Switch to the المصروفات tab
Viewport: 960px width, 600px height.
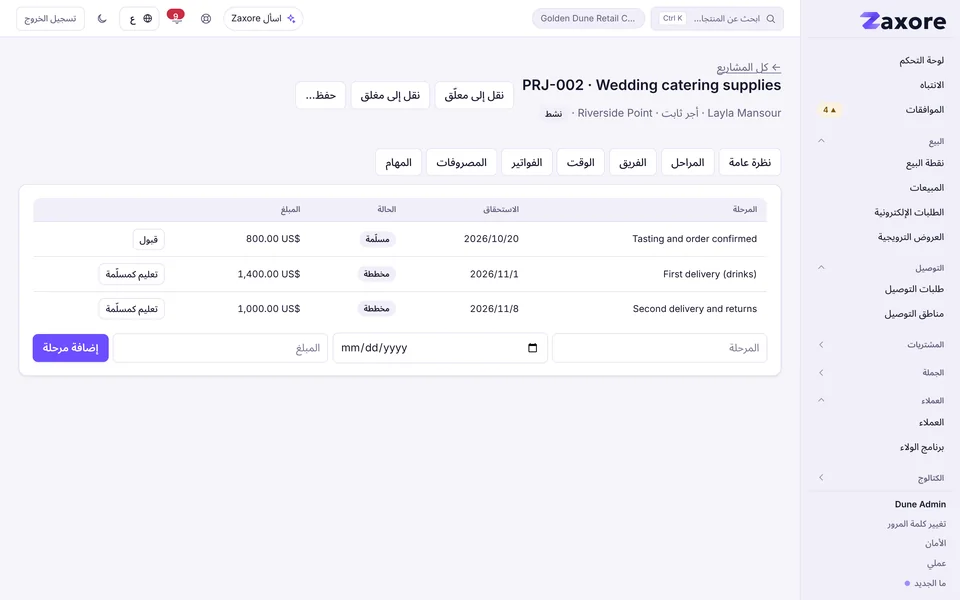(x=461, y=162)
